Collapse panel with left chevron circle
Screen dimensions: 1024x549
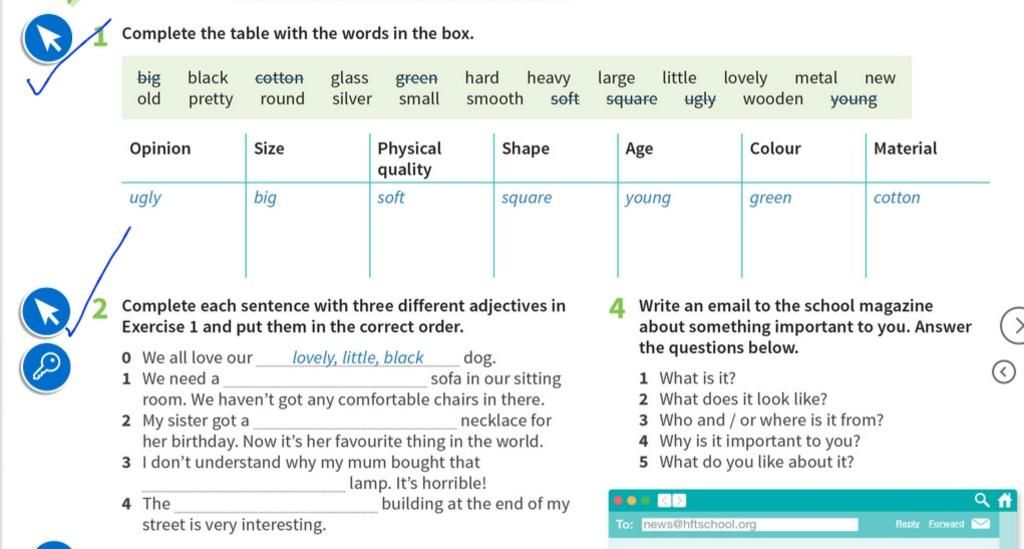(x=1004, y=372)
